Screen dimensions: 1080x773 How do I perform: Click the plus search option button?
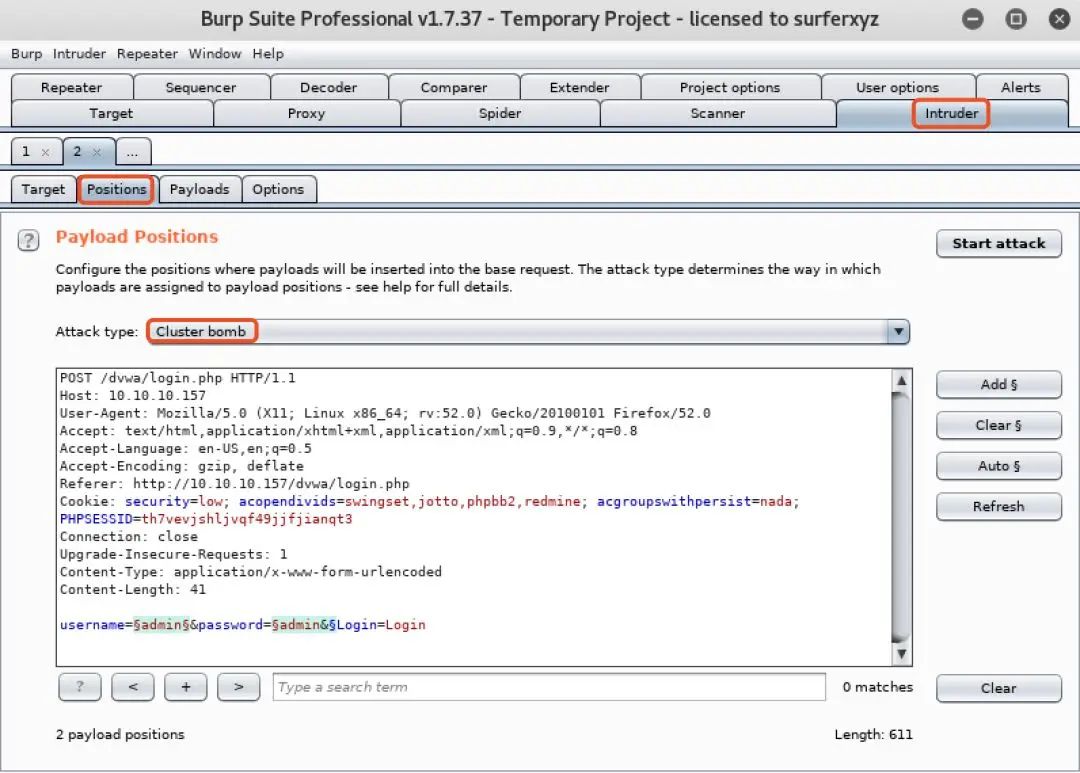click(186, 687)
